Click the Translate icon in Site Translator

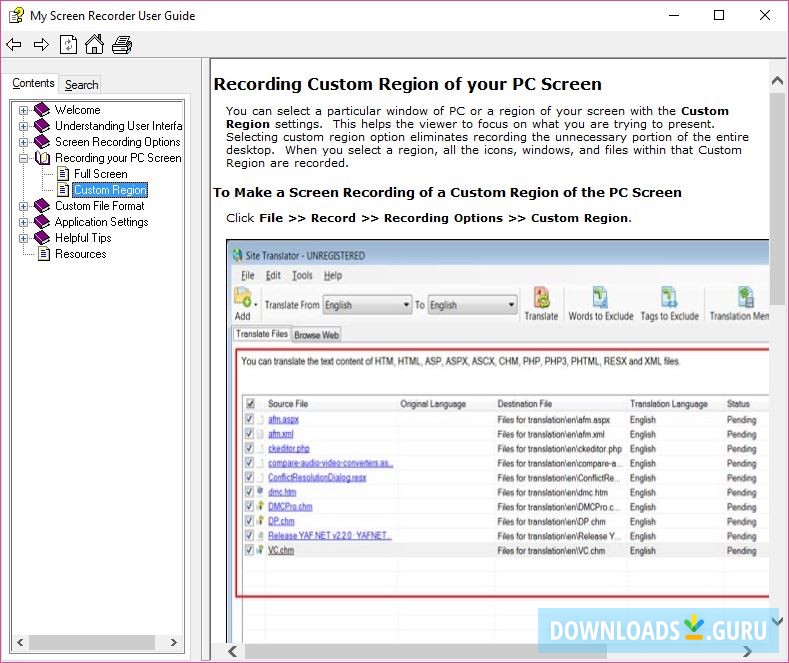point(541,304)
